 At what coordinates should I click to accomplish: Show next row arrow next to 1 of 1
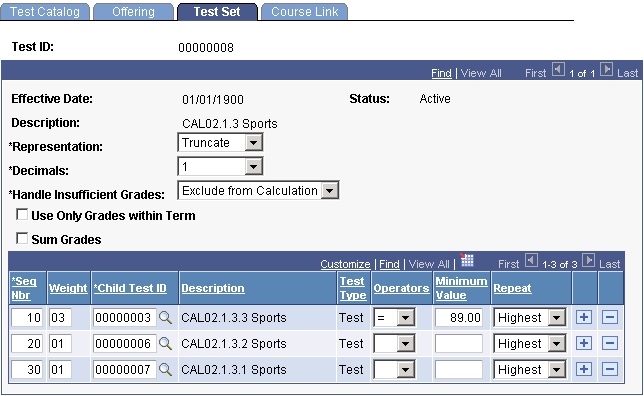coord(606,69)
